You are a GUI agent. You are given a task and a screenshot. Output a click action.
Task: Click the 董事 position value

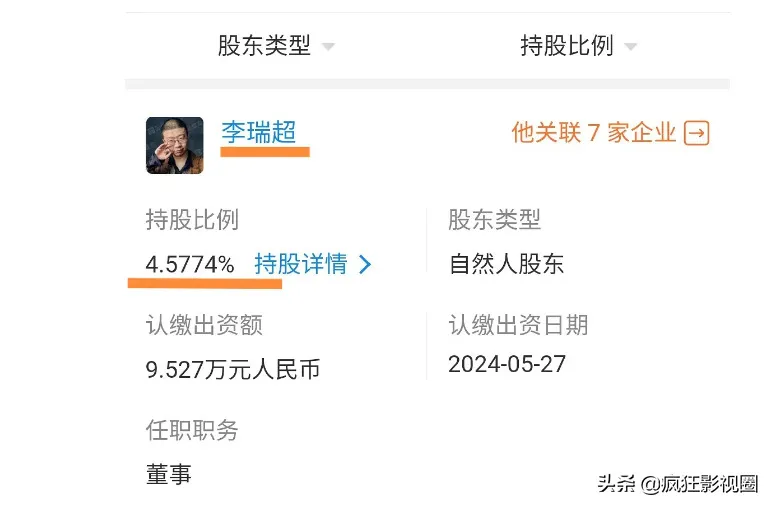click(169, 474)
